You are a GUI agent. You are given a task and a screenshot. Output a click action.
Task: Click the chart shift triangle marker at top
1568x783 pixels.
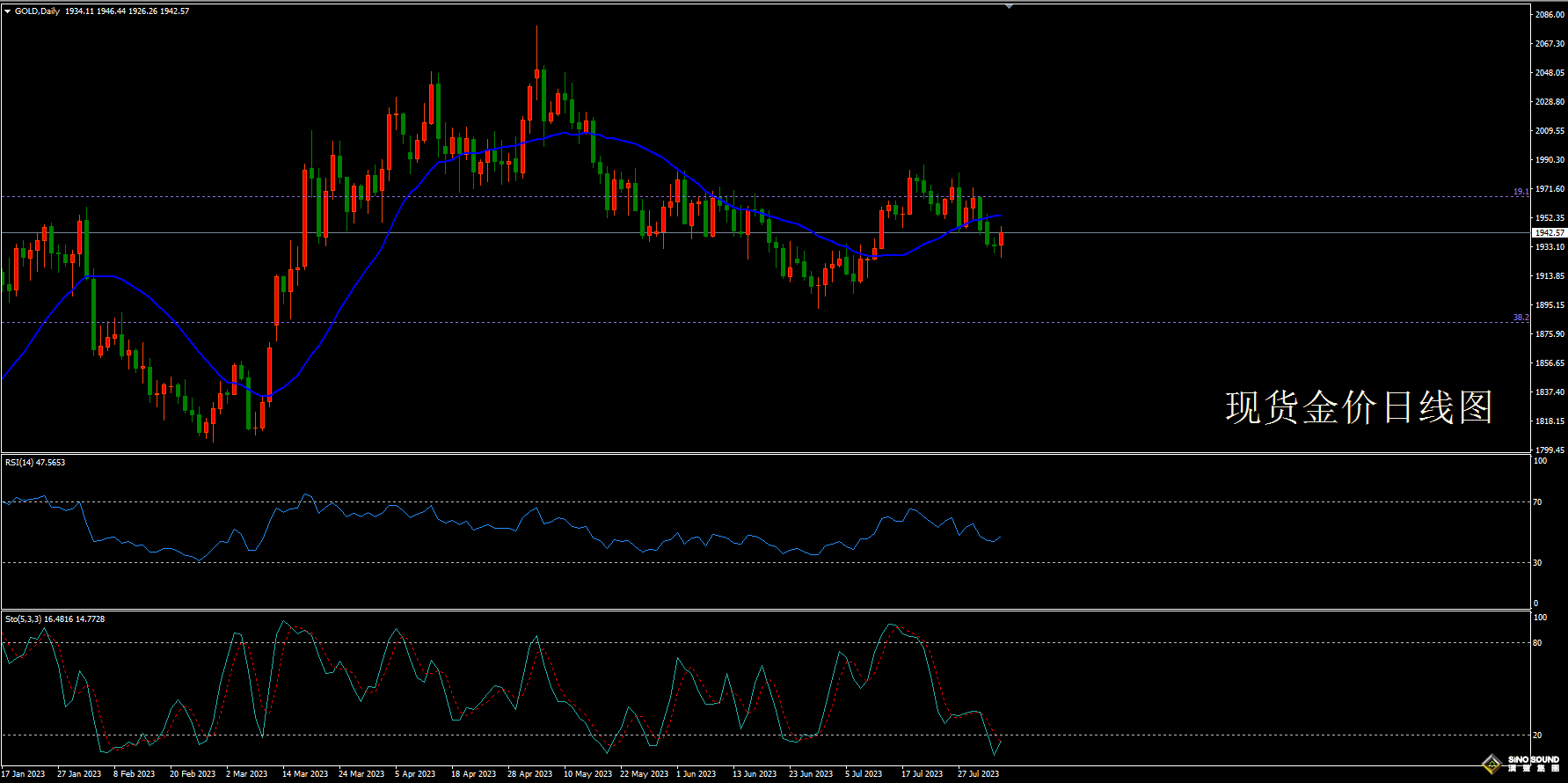point(1009,6)
